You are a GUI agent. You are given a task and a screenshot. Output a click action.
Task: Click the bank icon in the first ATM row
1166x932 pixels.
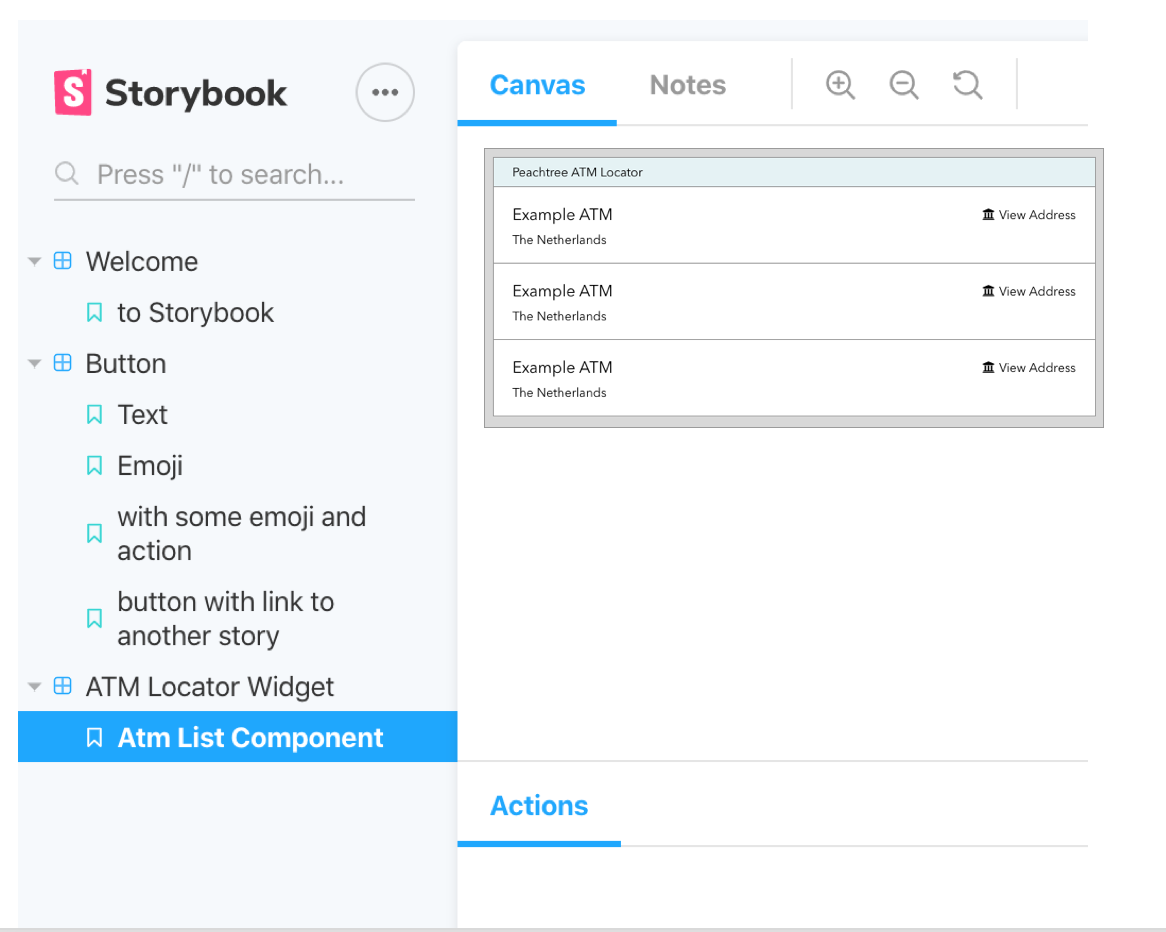[986, 214]
